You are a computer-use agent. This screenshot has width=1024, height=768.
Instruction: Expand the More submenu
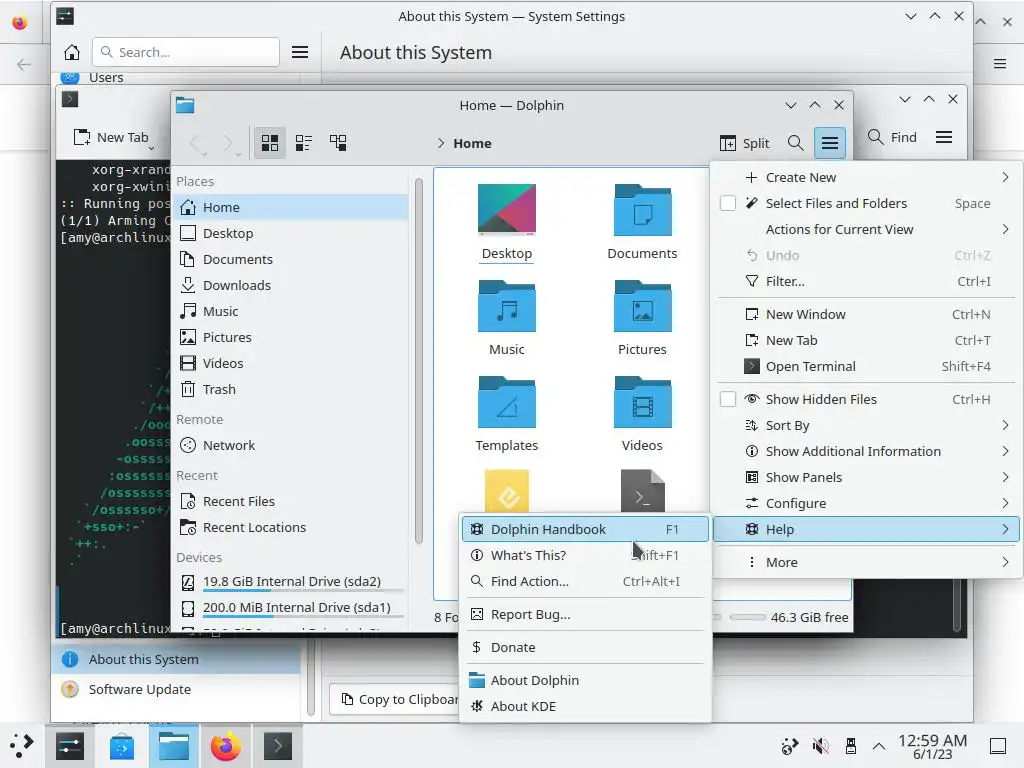866,562
